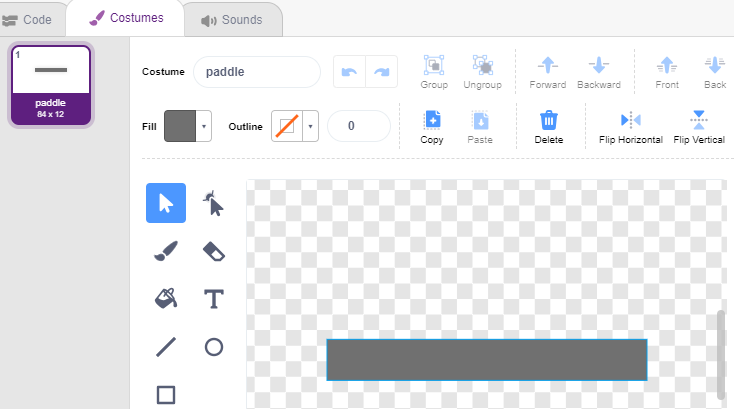Screen dimensions: 734x409
Task: Click the canvas vertical scrollbar
Action: coord(721,355)
